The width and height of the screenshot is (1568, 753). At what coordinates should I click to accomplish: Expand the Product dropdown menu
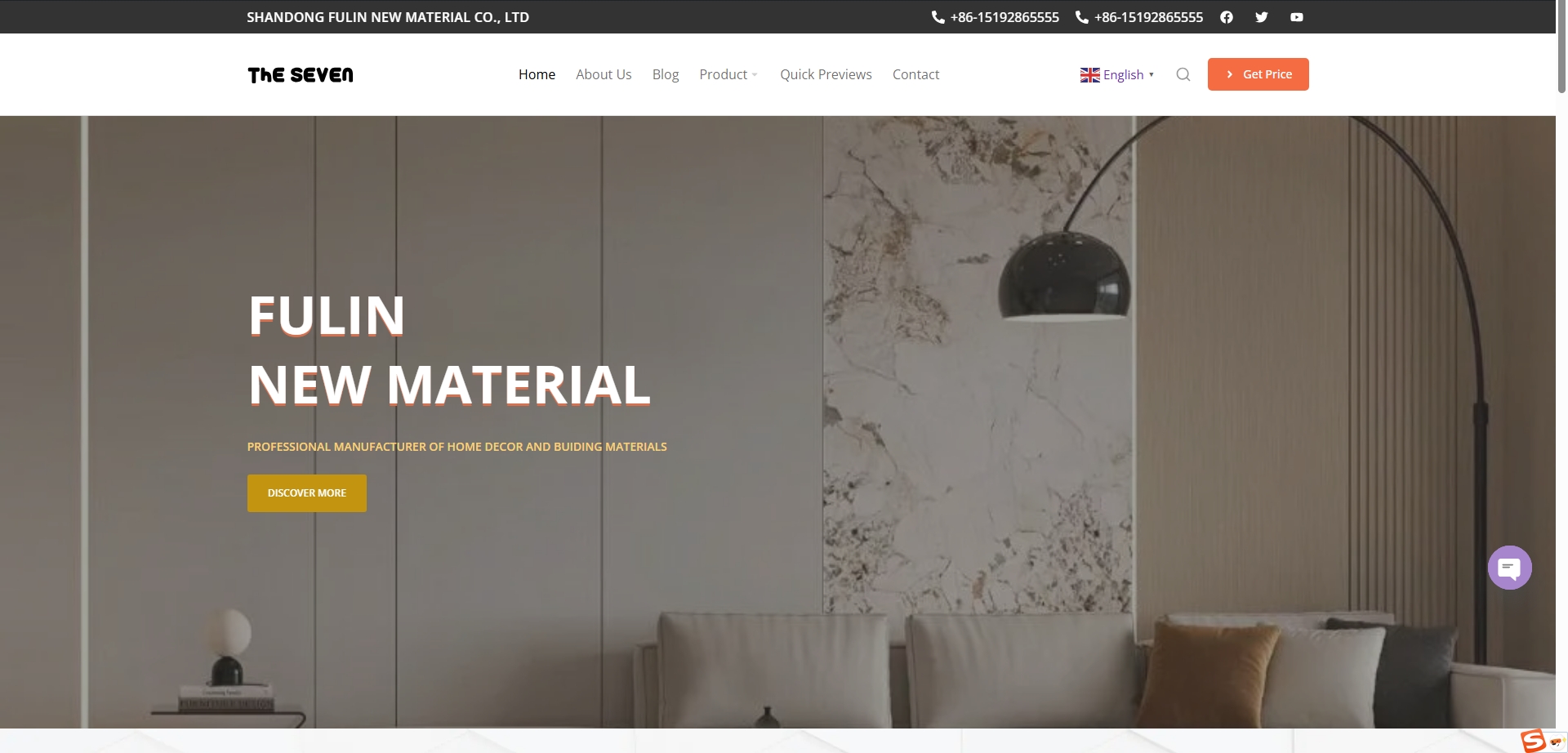tap(728, 74)
